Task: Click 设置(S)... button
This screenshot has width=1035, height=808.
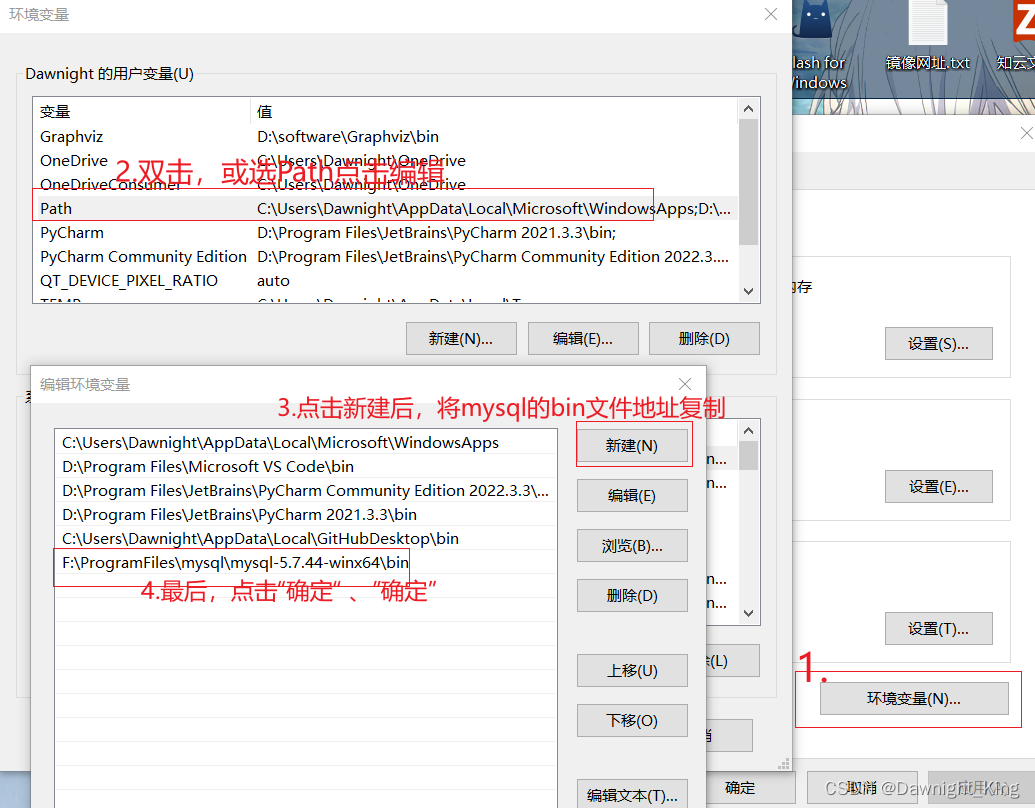Action: (x=939, y=343)
